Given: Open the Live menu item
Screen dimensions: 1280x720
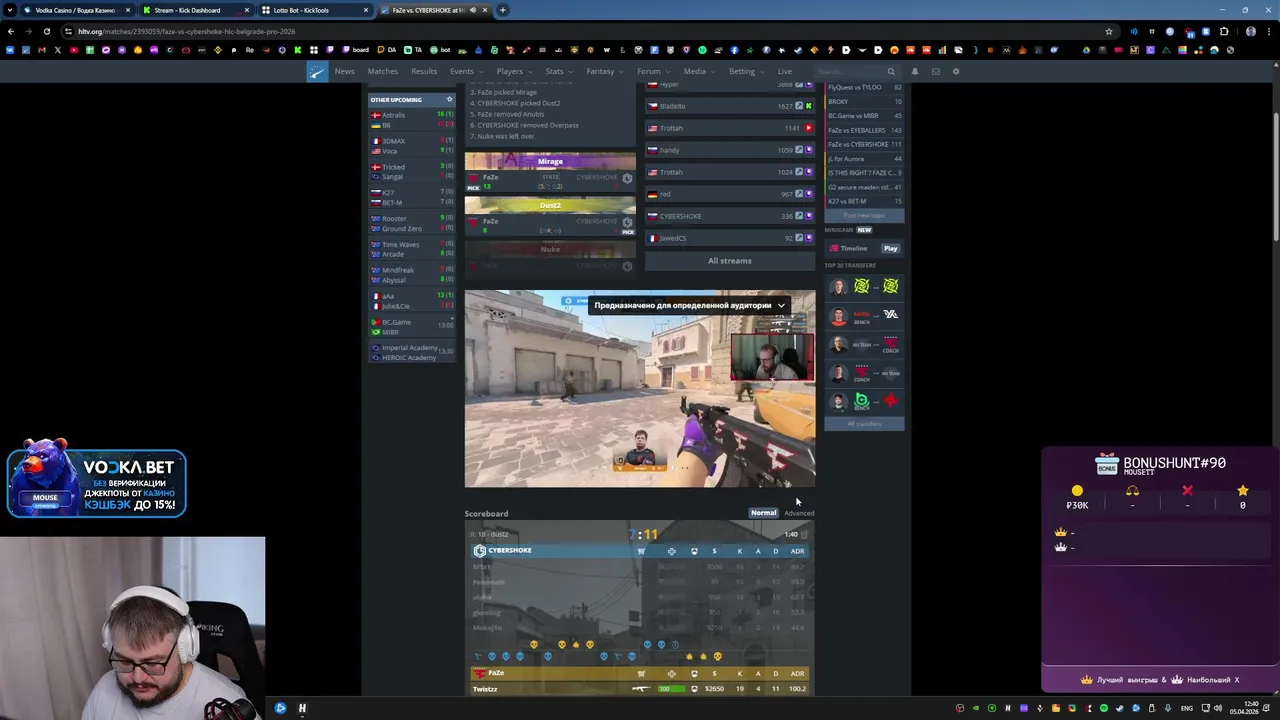Looking at the screenshot, I should pos(785,71).
